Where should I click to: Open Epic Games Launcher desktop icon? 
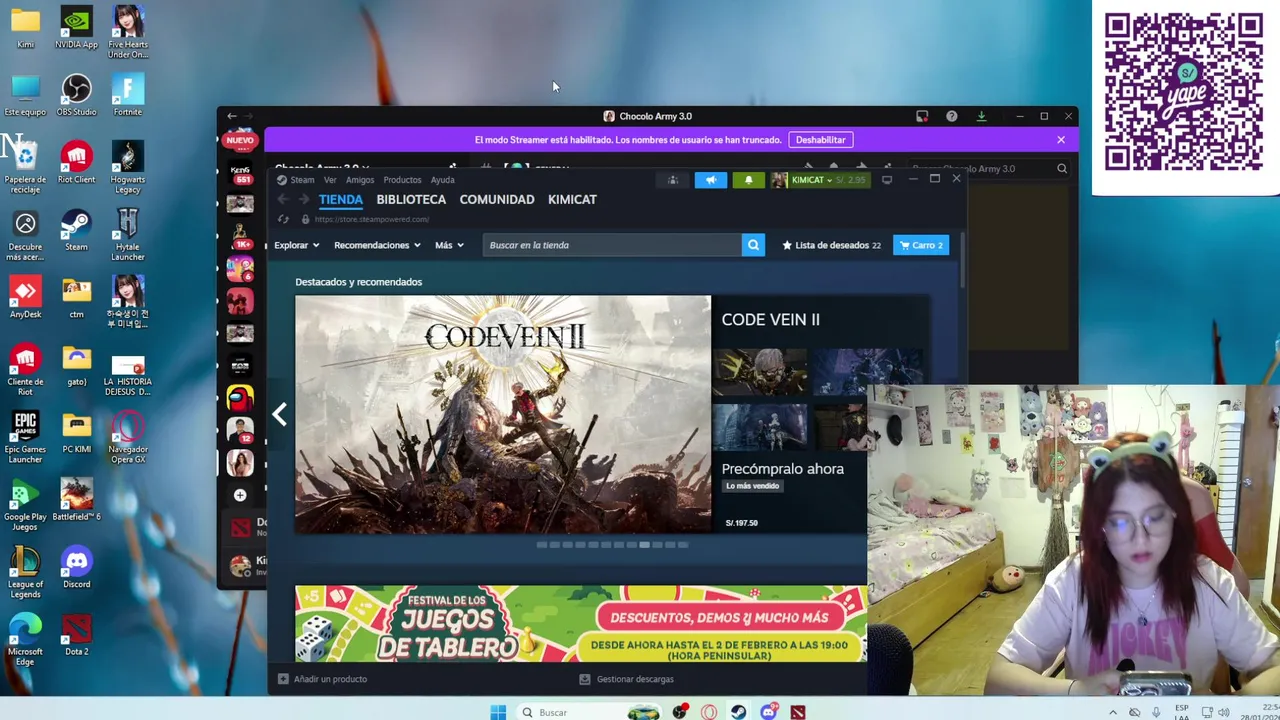click(25, 436)
